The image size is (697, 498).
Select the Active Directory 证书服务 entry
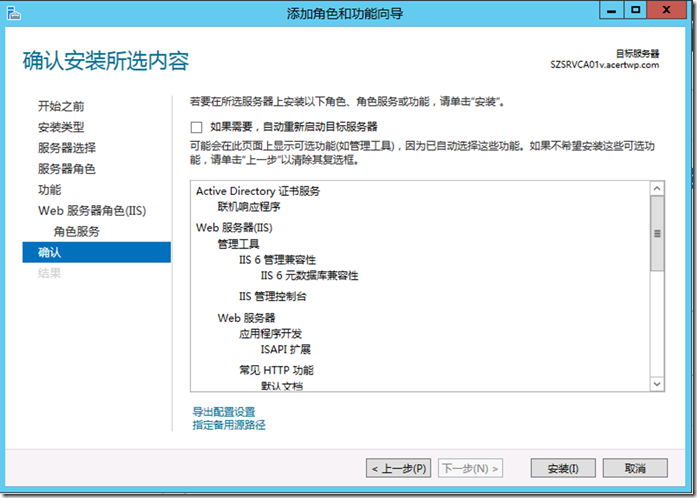tap(258, 191)
